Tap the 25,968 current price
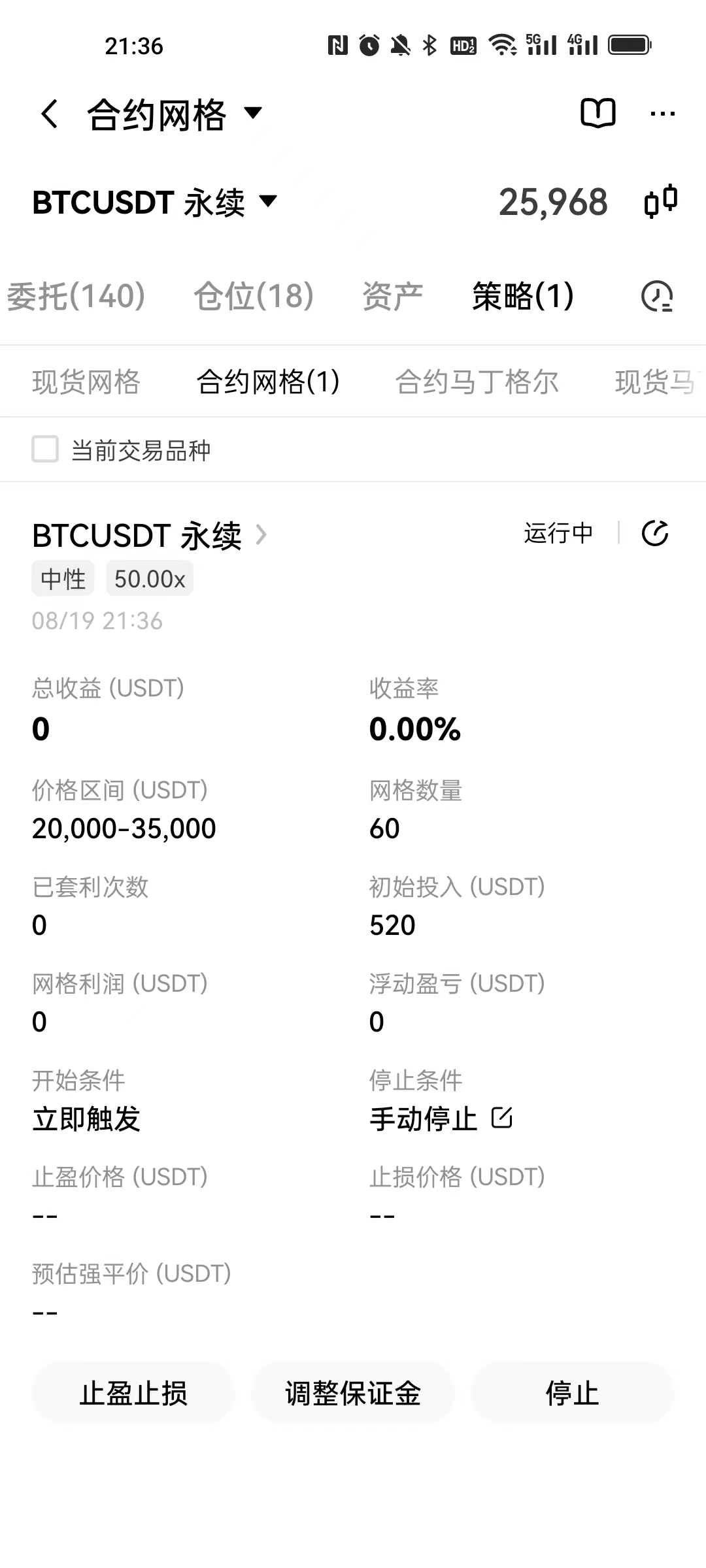706x1568 pixels. point(553,202)
